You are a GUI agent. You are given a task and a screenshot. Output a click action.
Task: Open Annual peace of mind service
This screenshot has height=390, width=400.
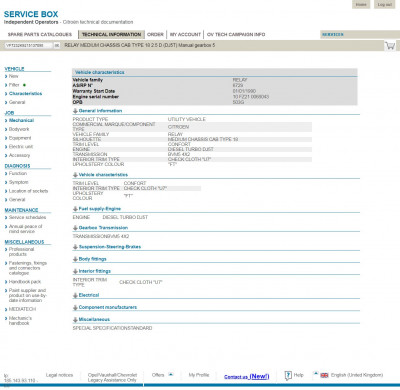click(25, 229)
